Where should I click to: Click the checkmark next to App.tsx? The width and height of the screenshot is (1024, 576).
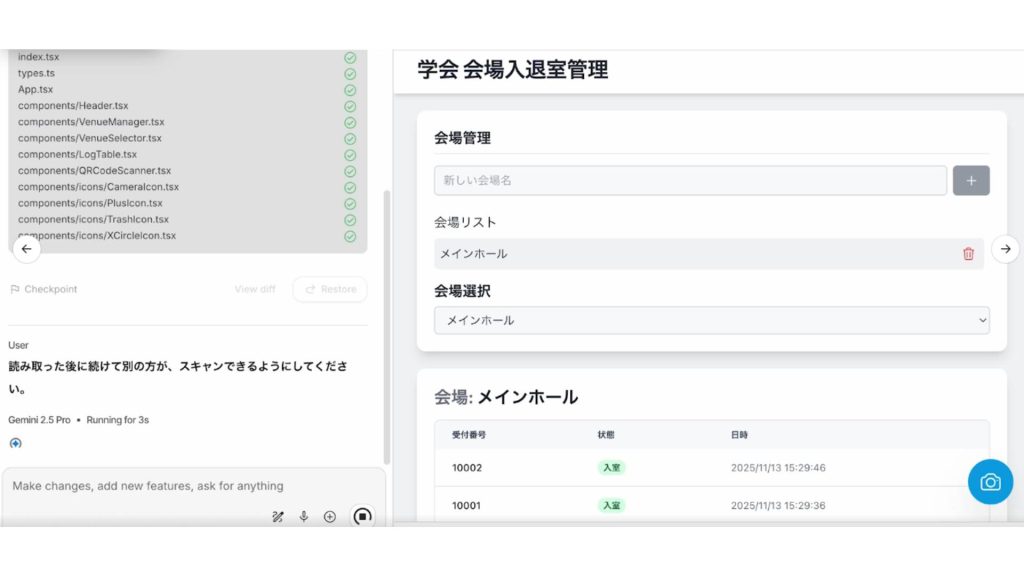coord(350,90)
